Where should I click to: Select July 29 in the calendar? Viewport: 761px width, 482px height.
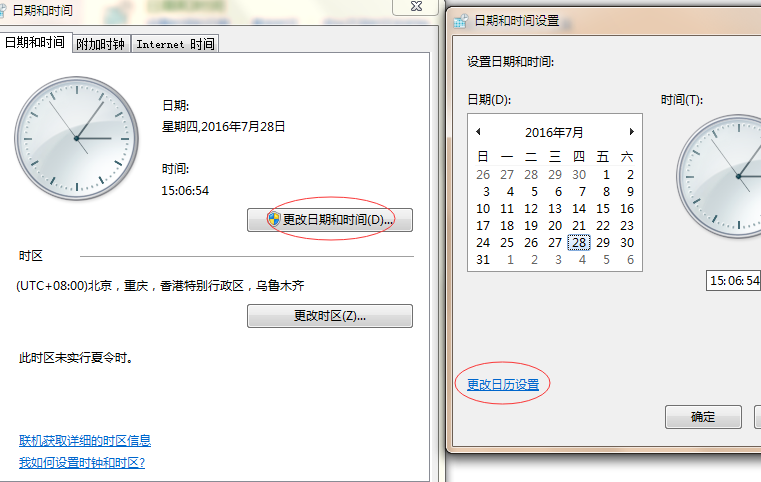[x=603, y=243]
